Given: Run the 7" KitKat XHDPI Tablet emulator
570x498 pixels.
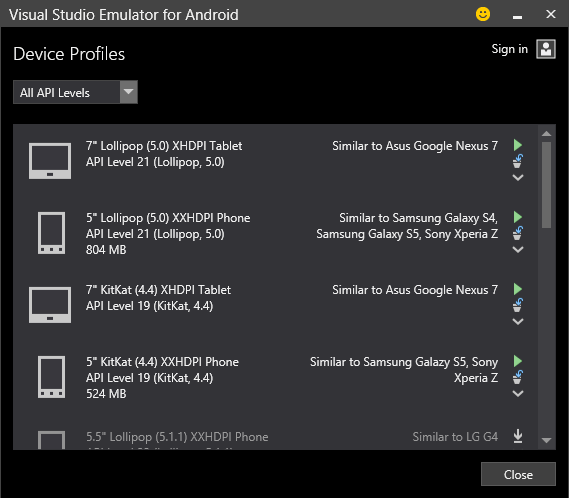Looking at the screenshot, I should click(x=518, y=289).
